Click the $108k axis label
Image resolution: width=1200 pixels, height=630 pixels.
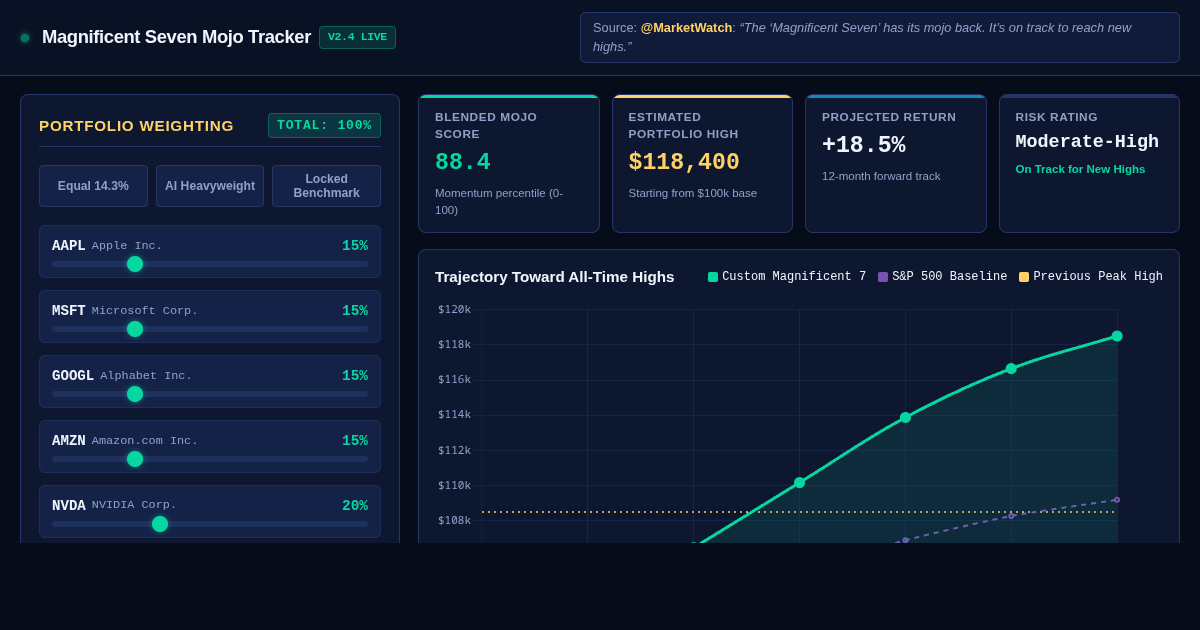click(x=454, y=520)
